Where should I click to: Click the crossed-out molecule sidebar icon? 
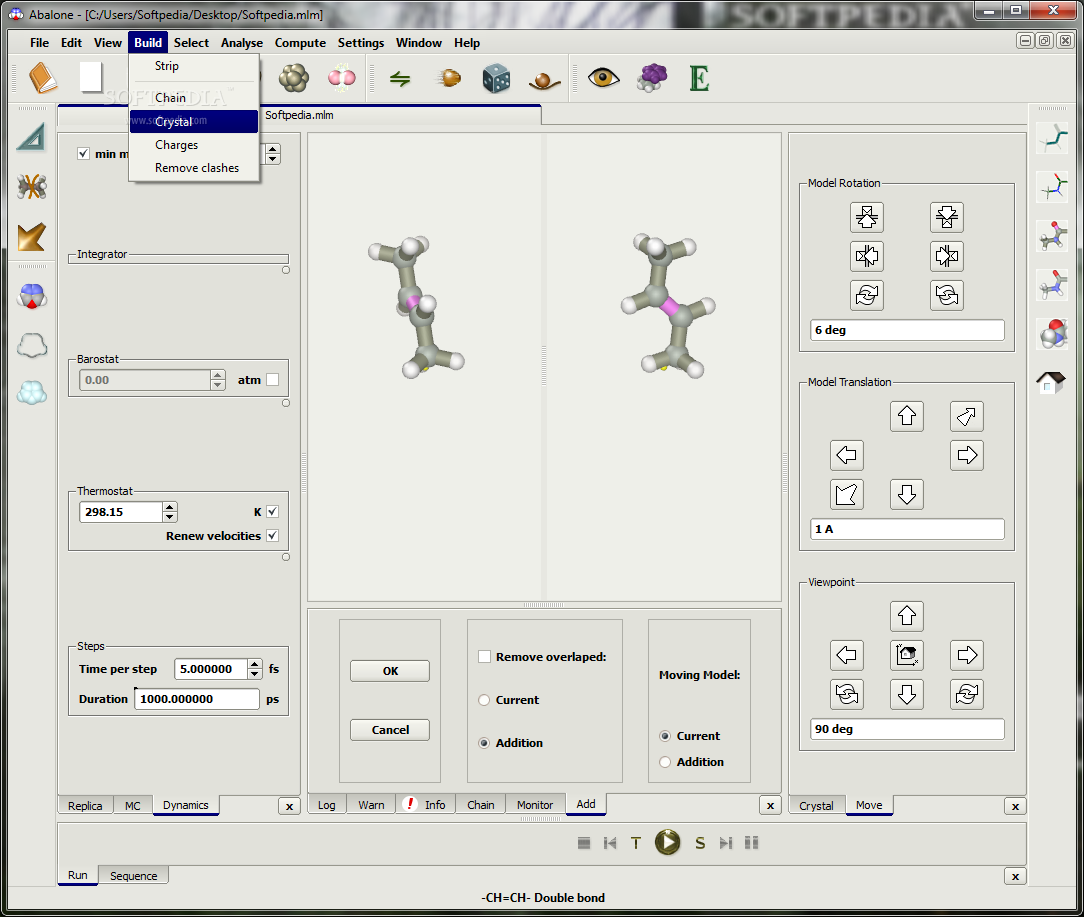point(32,187)
